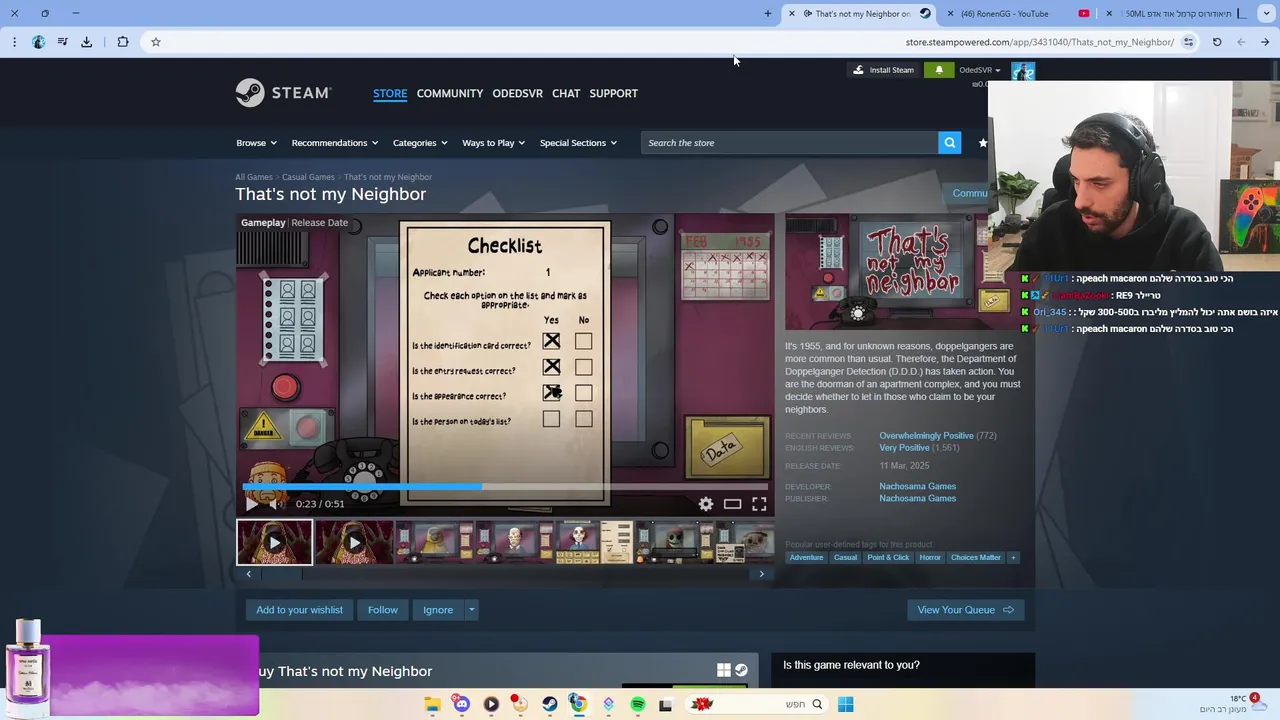Open Very Positive English reviews link

[904, 448]
